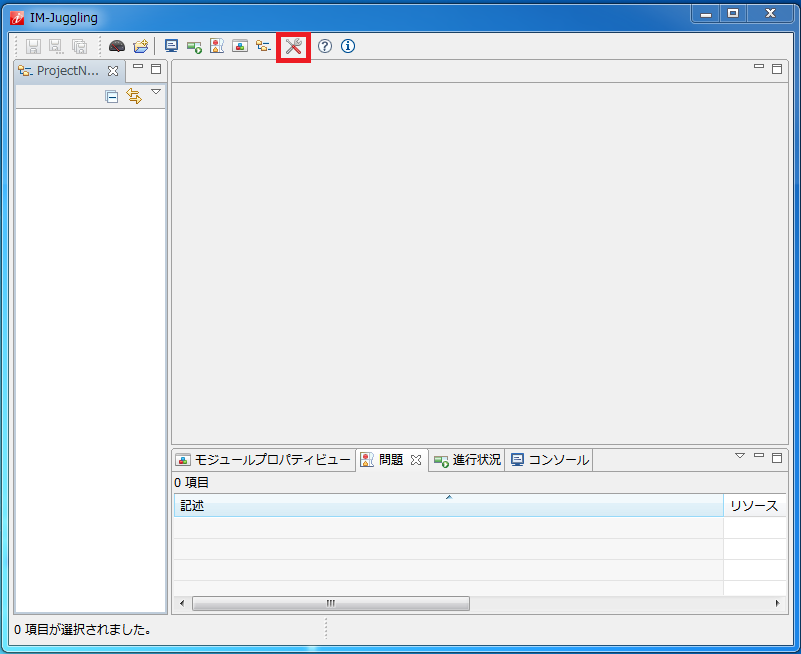Maximize the bottom problems panel
The height and width of the screenshot is (654, 801).
pos(777,457)
